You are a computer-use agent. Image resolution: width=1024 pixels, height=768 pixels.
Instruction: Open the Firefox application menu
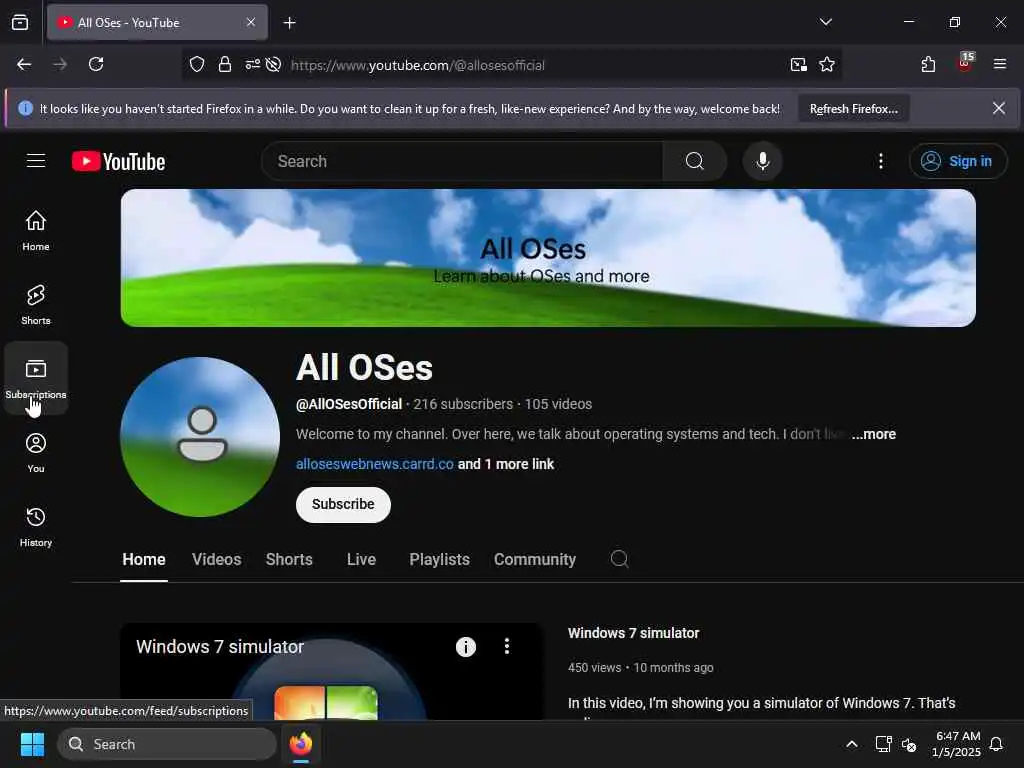pyautogui.click(x=1000, y=64)
